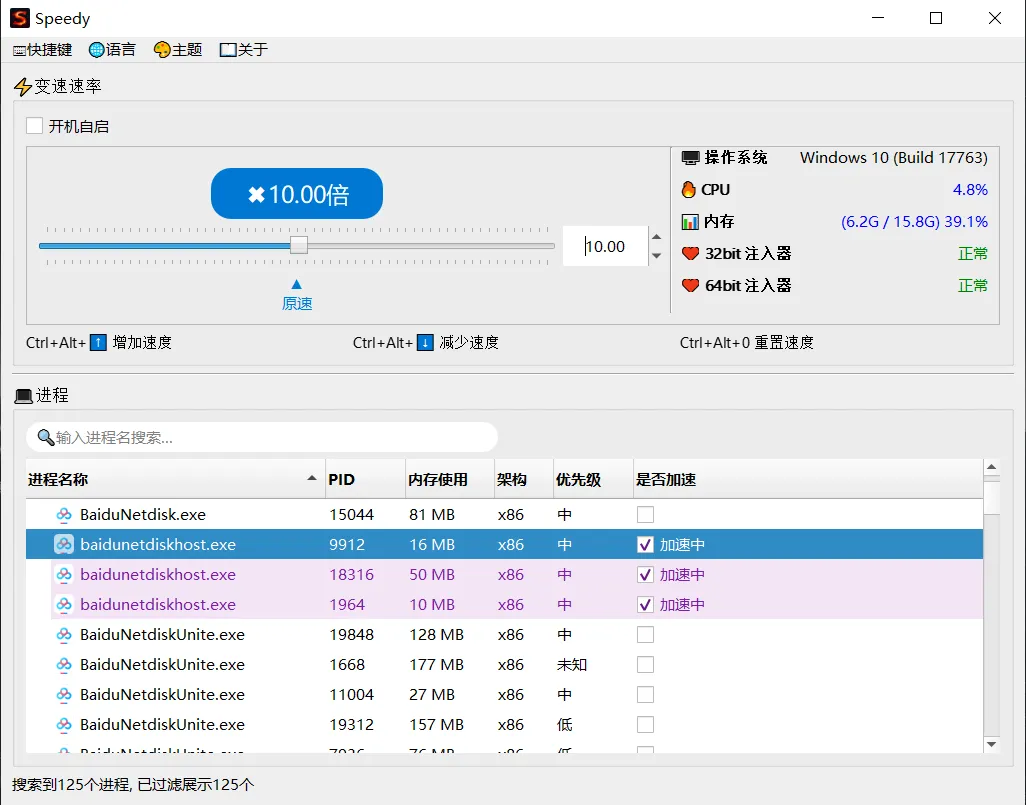1026x805 pixels.
Task: Click the monitor icon beside 操作系统
Action: coord(690,158)
